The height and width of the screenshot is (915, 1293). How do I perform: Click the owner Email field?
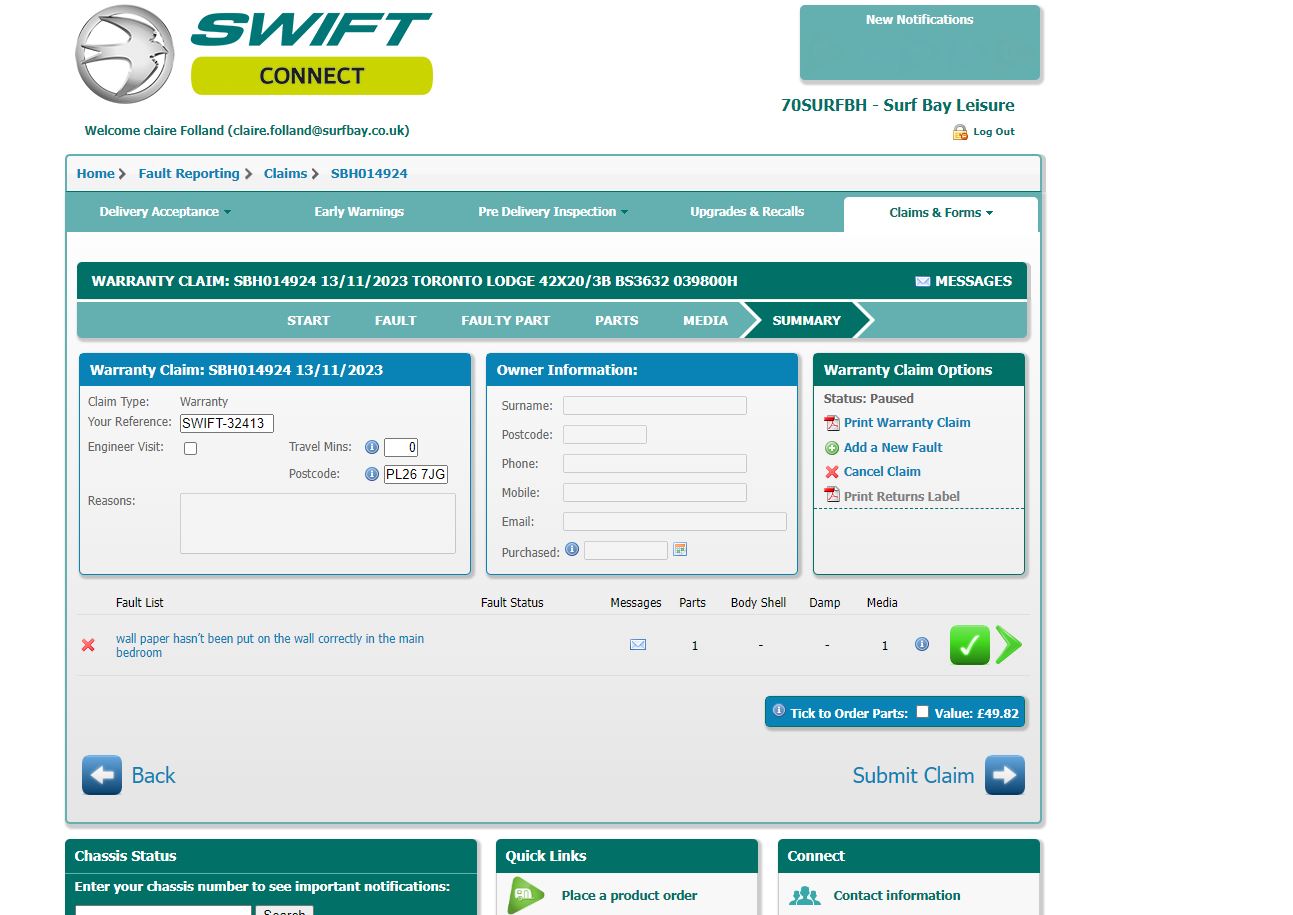[x=675, y=521]
